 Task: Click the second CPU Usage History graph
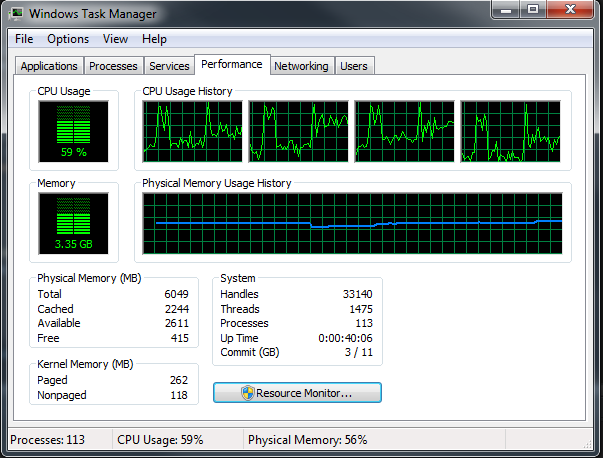(x=297, y=132)
